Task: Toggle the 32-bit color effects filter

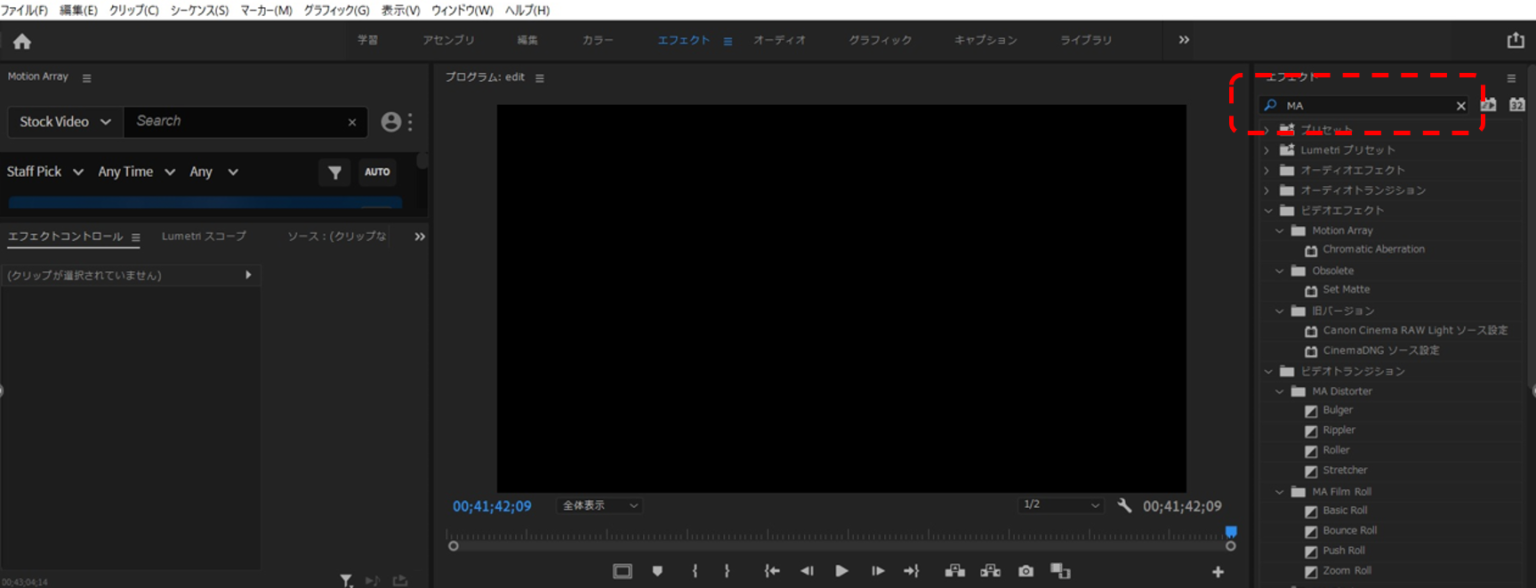Action: 1518,104
